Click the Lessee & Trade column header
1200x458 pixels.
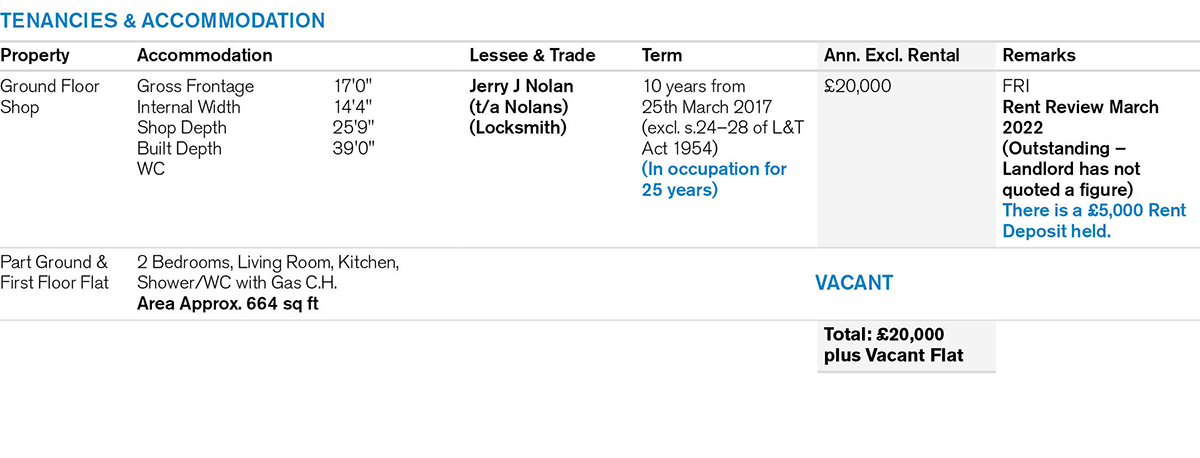tap(532, 56)
